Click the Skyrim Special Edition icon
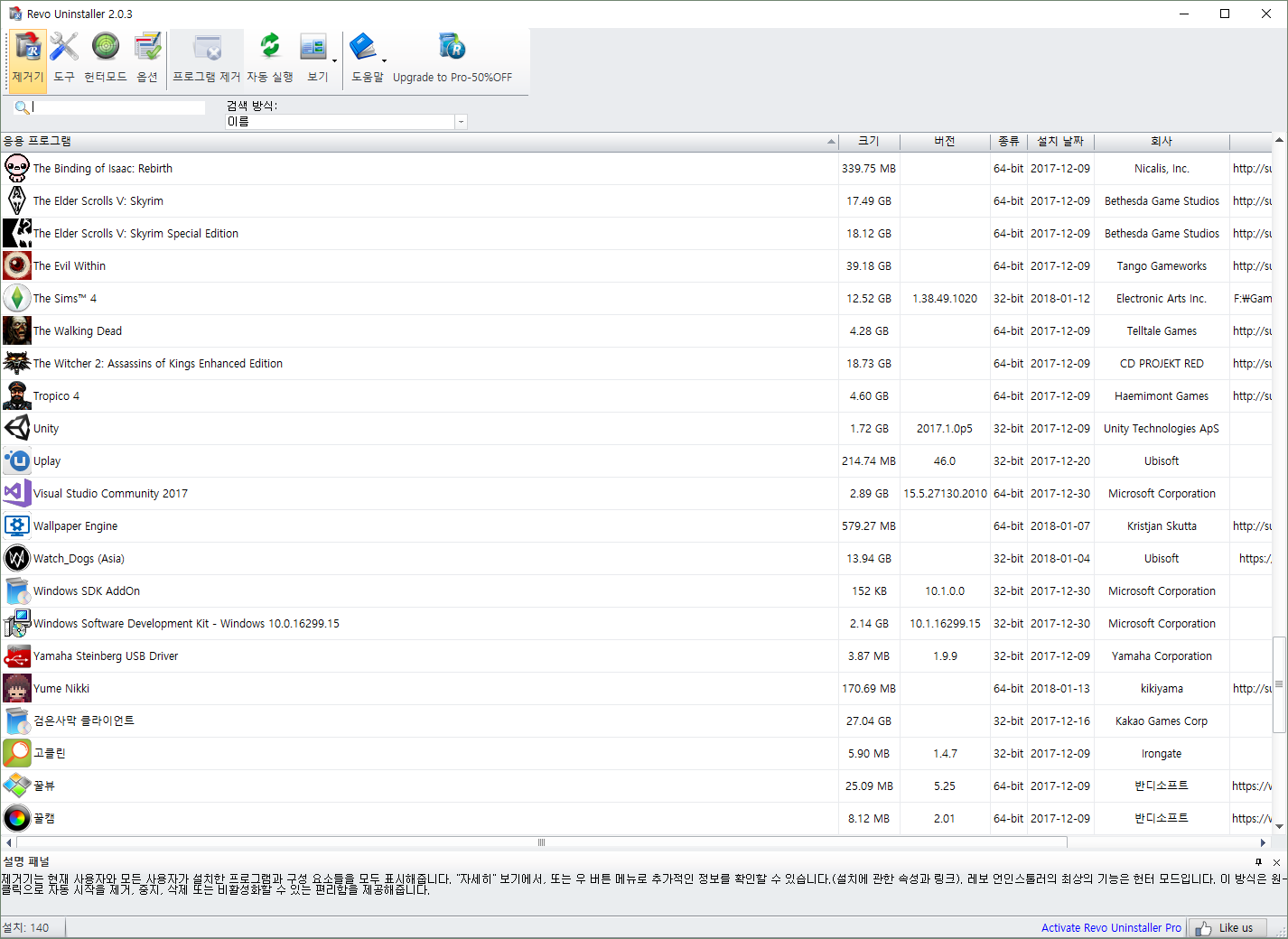This screenshot has height=939, width=1288. (x=17, y=233)
